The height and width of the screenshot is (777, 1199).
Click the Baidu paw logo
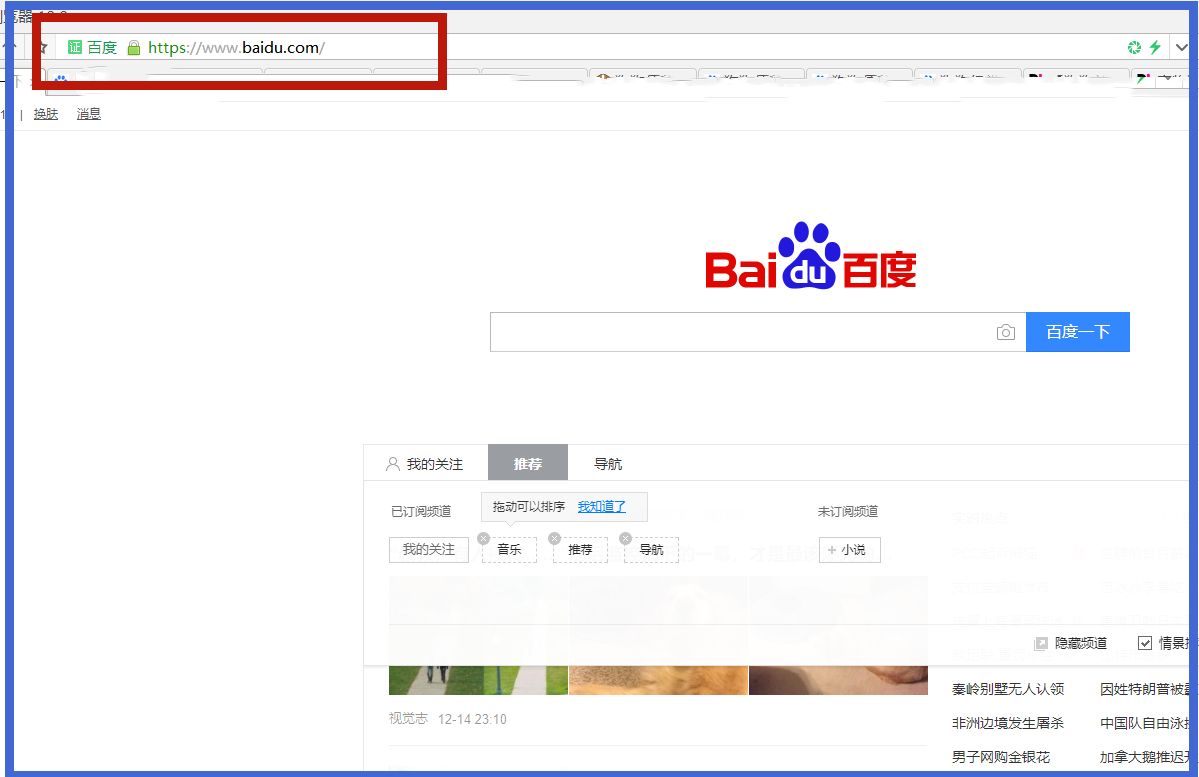coord(811,256)
